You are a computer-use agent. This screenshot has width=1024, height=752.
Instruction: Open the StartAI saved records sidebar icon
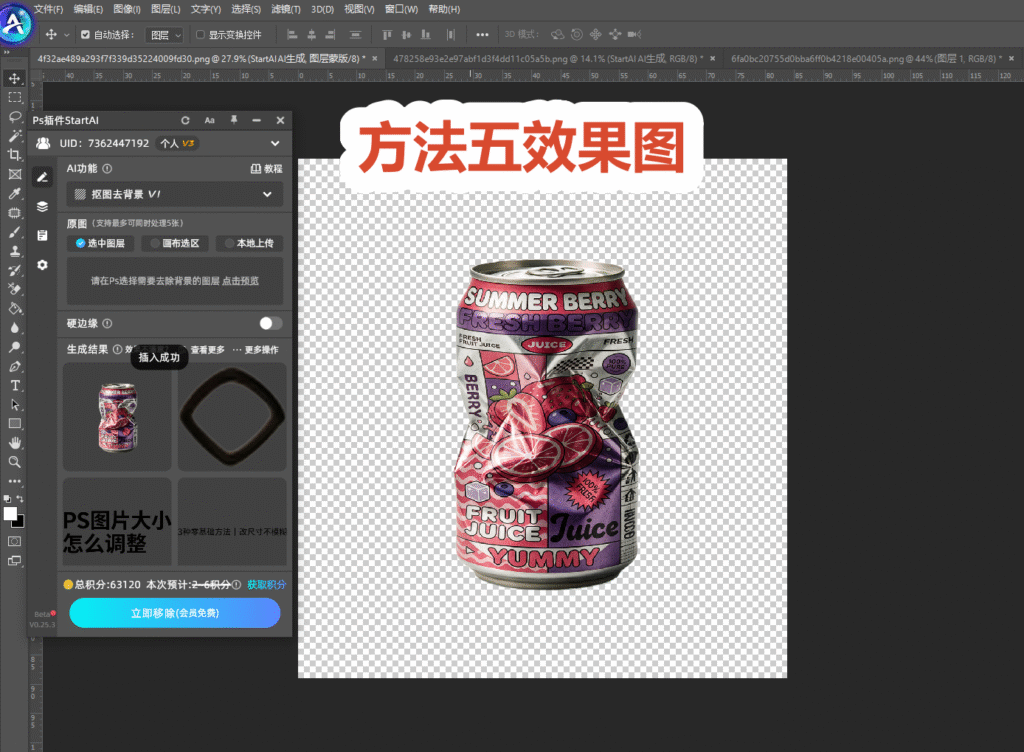(x=42, y=236)
